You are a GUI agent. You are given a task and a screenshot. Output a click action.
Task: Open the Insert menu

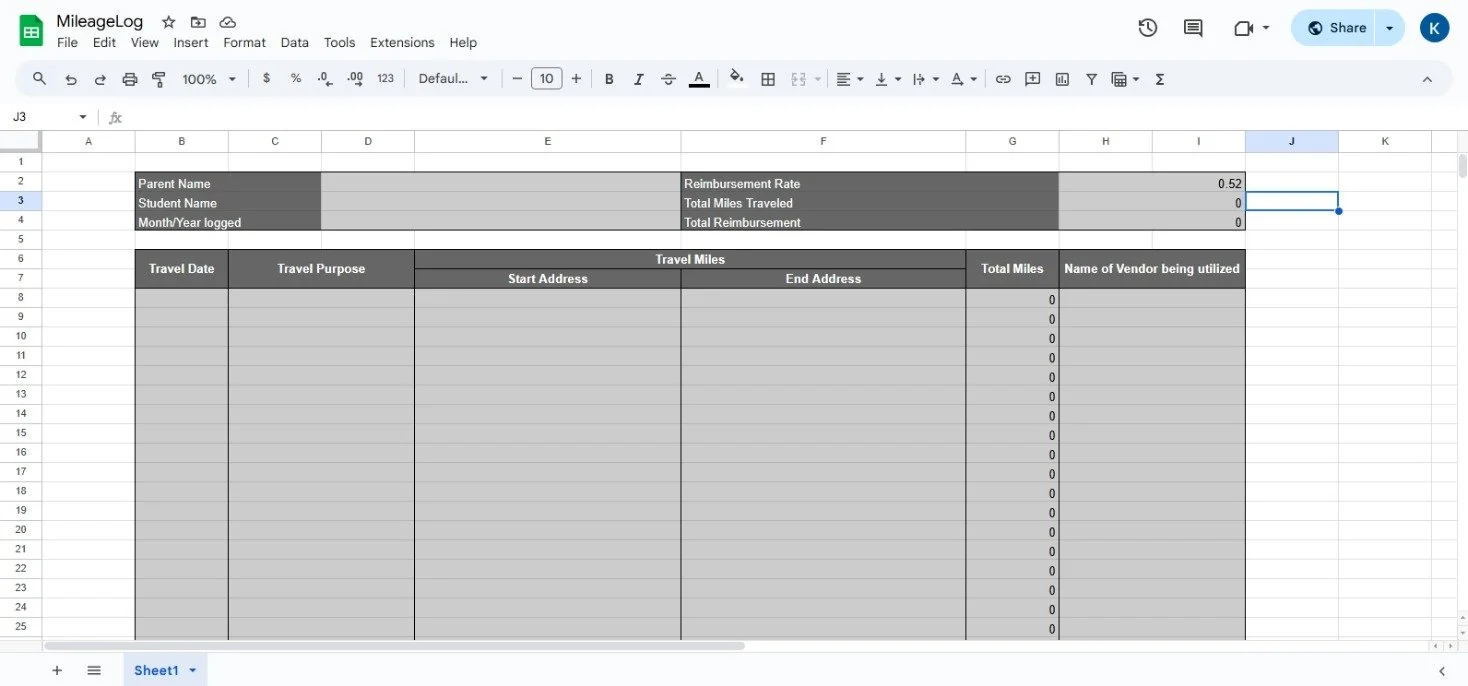pyautogui.click(x=191, y=43)
